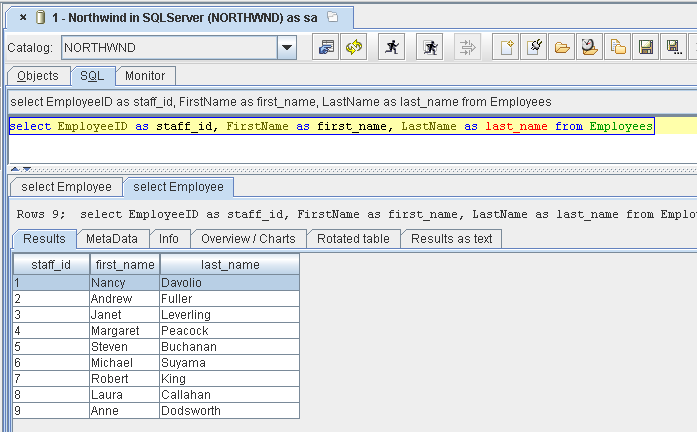The width and height of the screenshot is (697, 432).
Task: Close the Northwind session tab
Action: tap(23, 18)
